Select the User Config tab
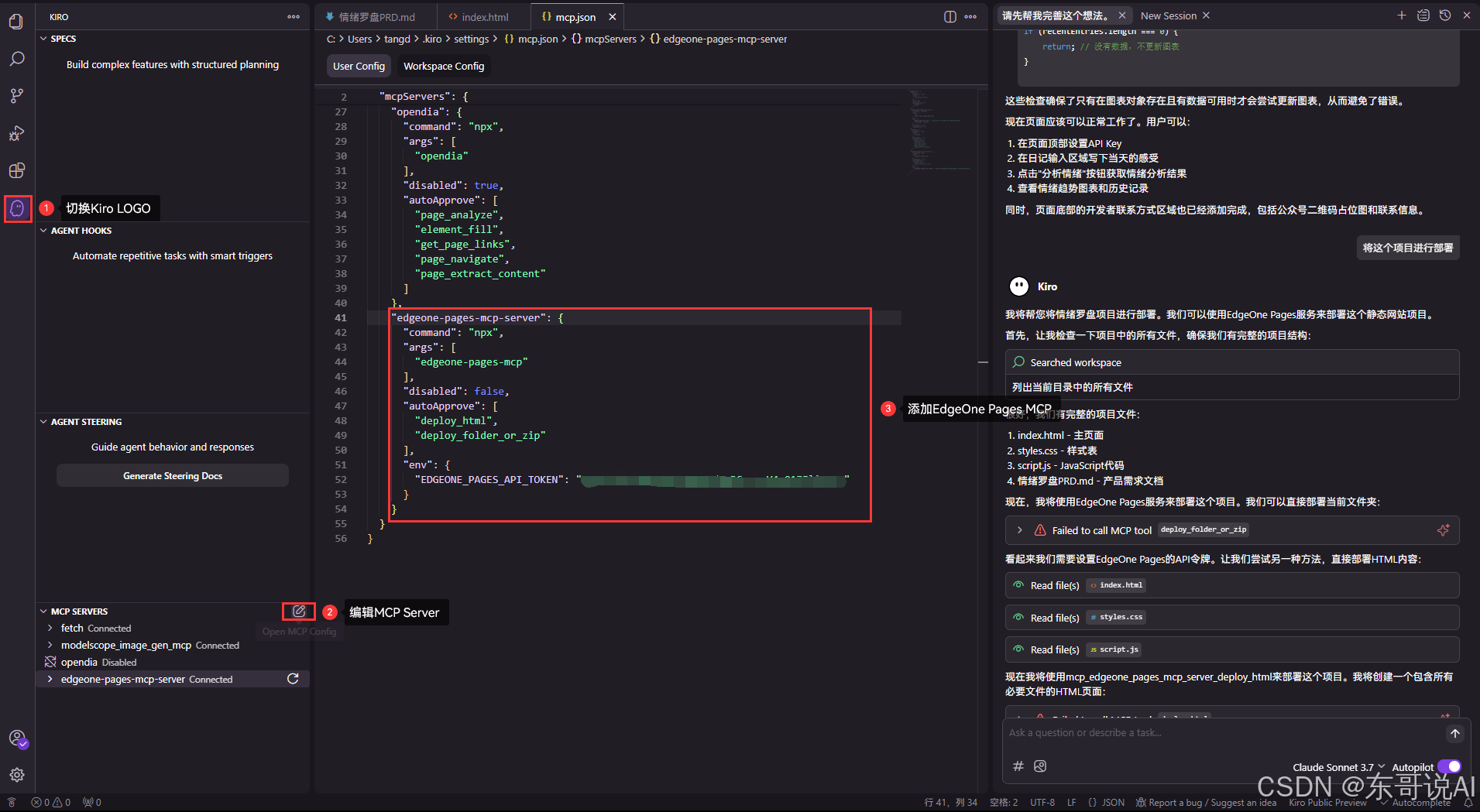 click(x=359, y=66)
